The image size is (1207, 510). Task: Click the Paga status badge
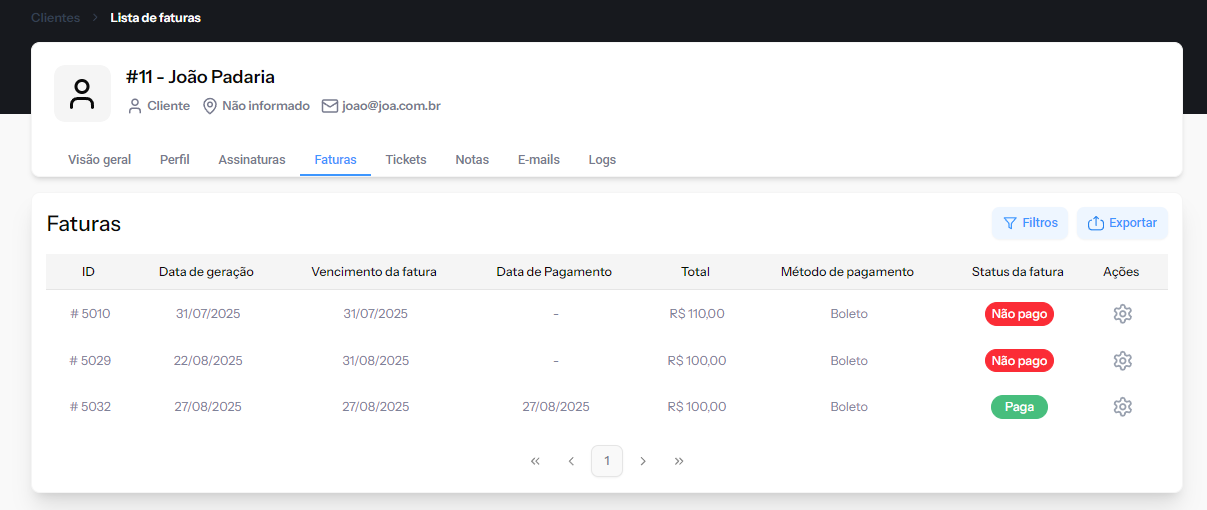coord(1019,407)
